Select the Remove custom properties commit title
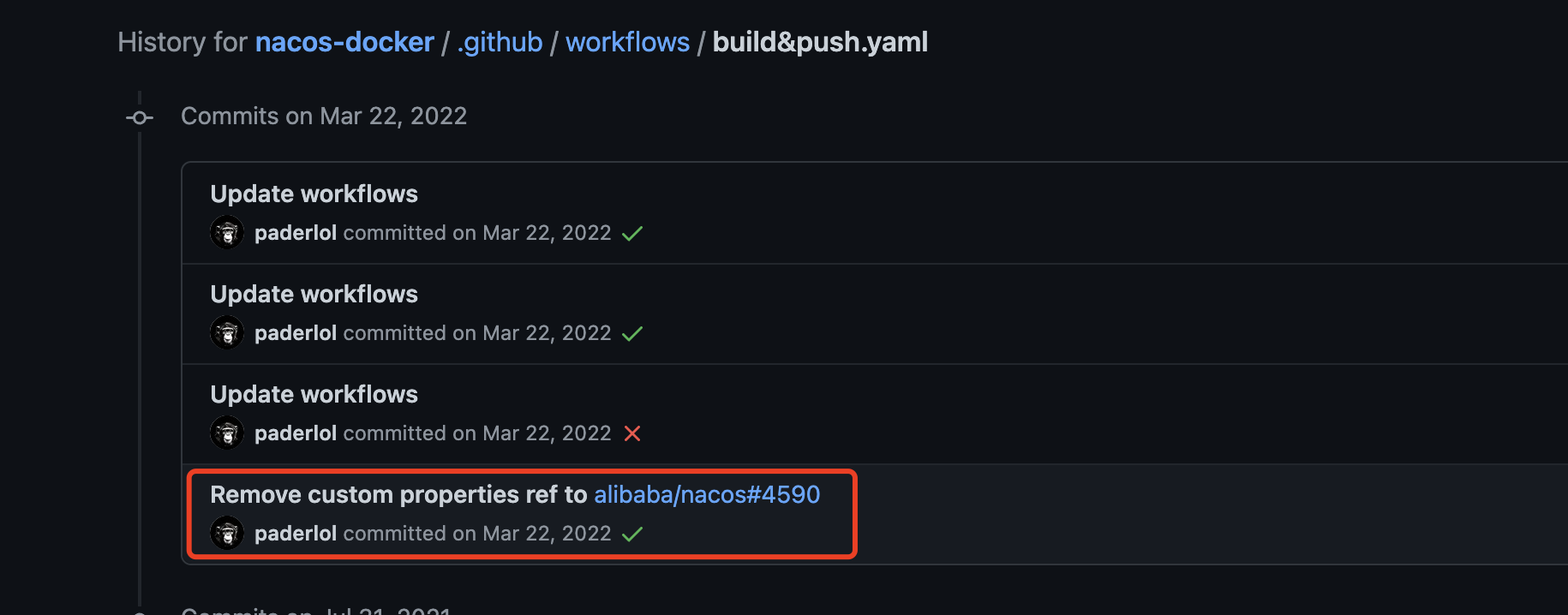 pyautogui.click(x=399, y=494)
